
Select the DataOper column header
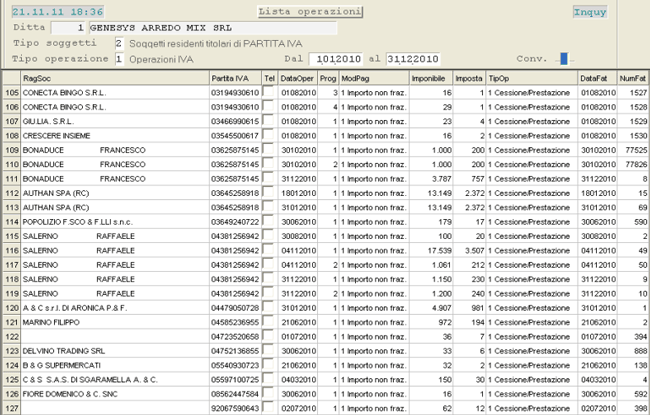[297, 76]
